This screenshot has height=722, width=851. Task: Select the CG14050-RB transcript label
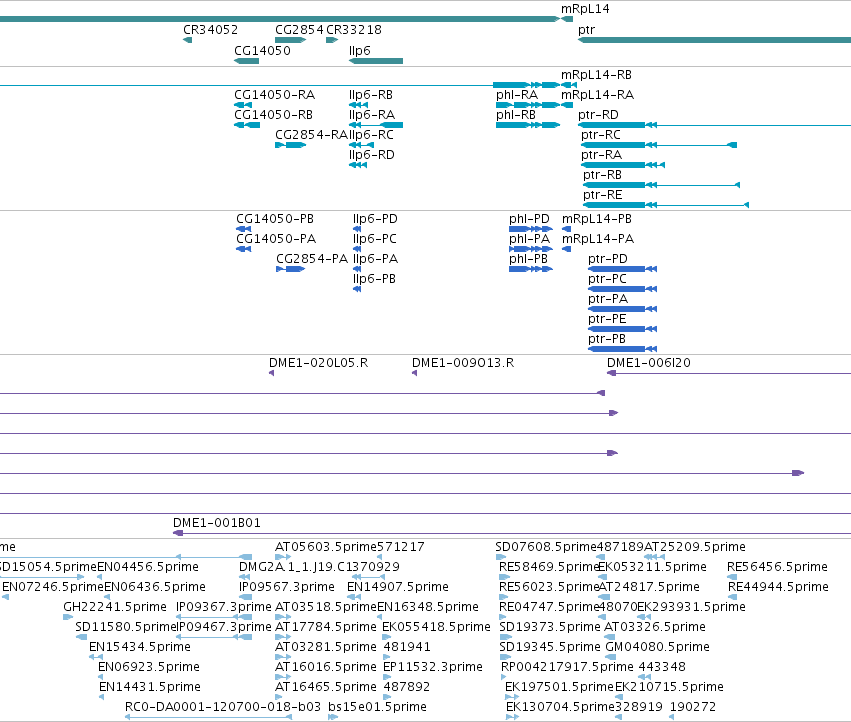274,115
